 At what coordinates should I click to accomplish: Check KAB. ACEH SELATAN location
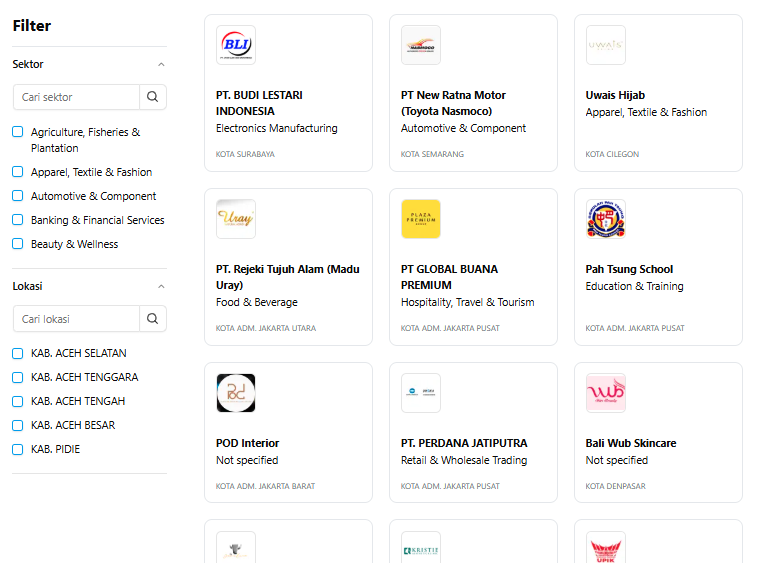[18, 353]
